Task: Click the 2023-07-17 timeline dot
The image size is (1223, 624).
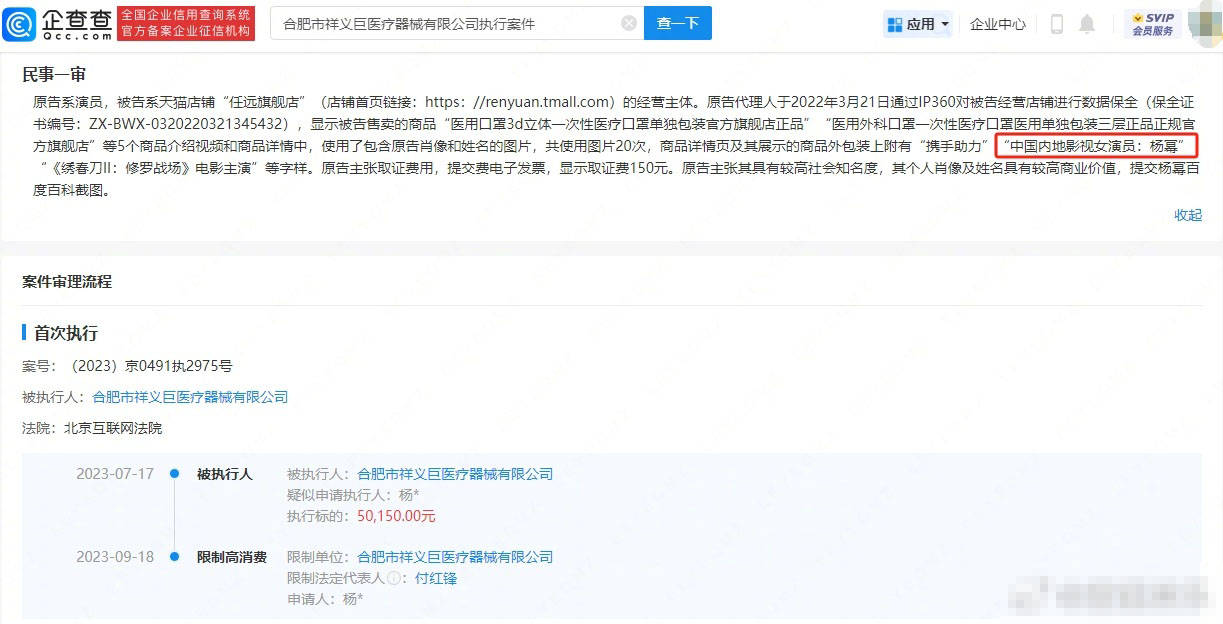Action: 174,474
